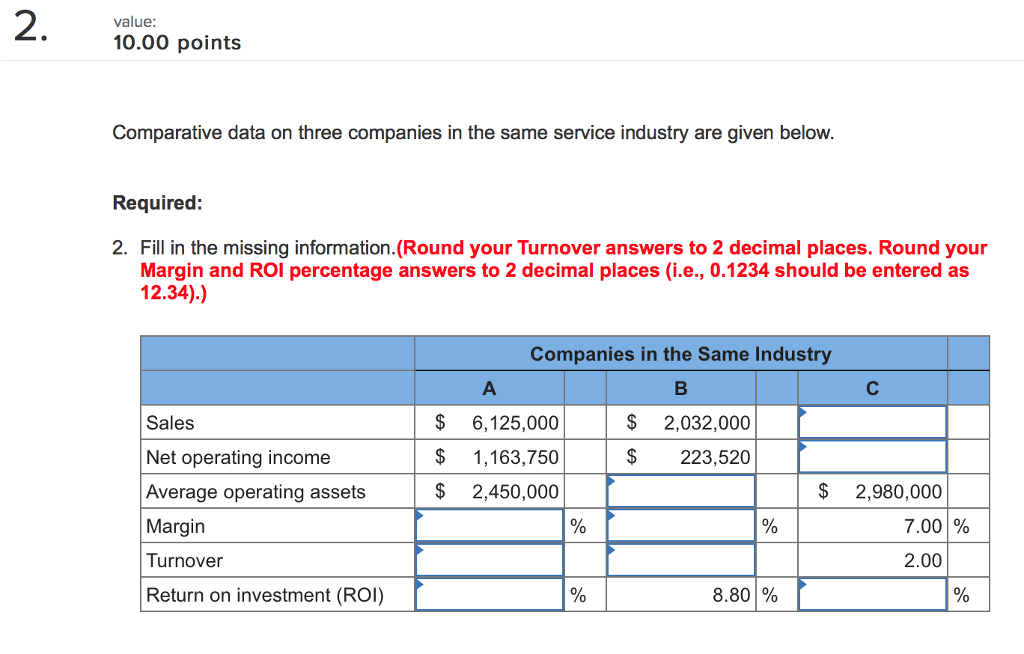Click the blue marker on Margin A field

[x=420, y=516]
